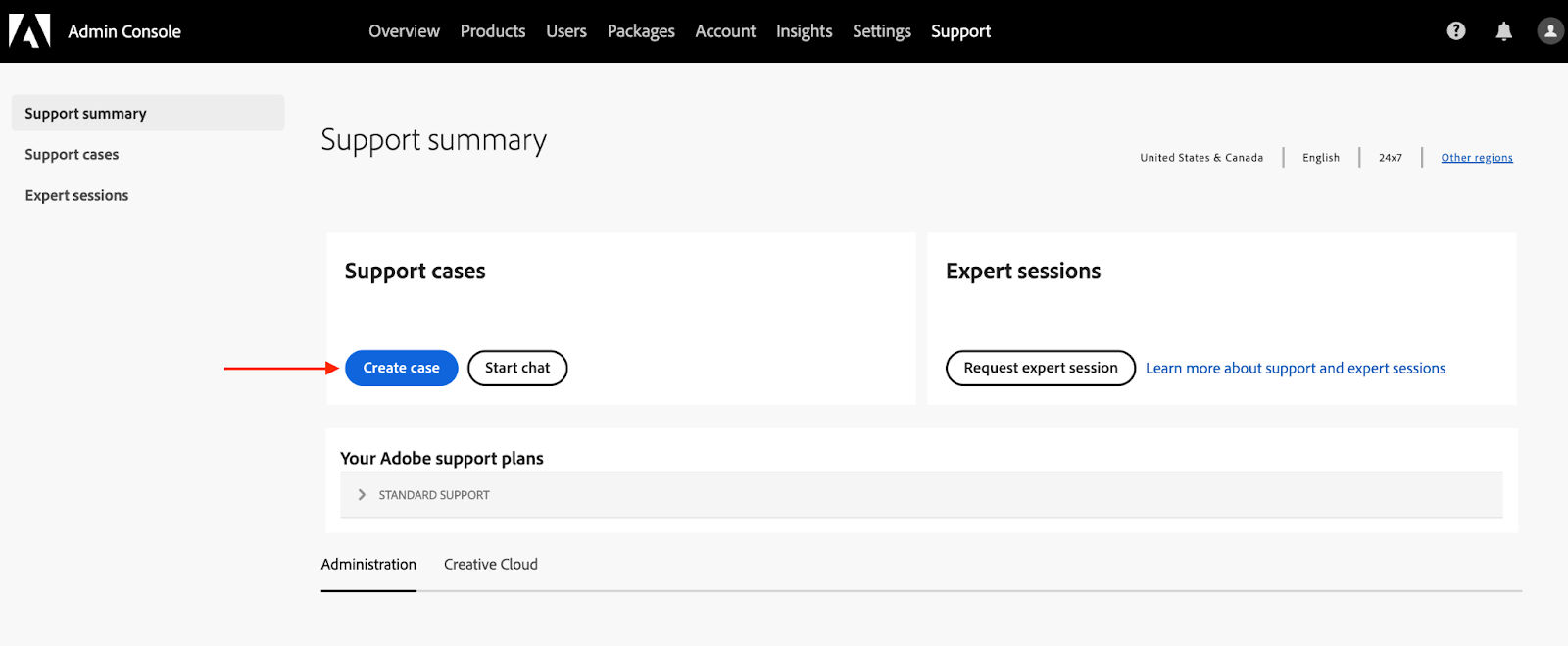Click the Expert sessions card heading
This screenshot has width=1568, height=646.
click(1023, 272)
